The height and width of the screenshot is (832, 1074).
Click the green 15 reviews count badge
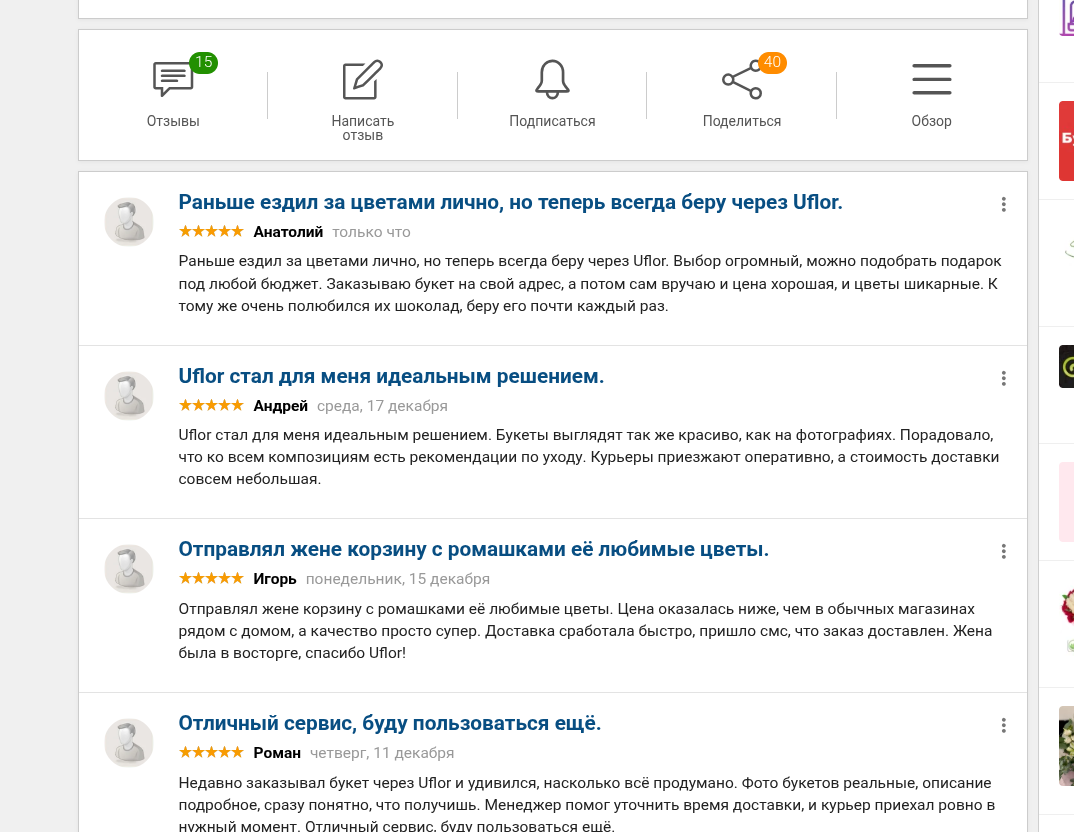pyautogui.click(x=203, y=62)
